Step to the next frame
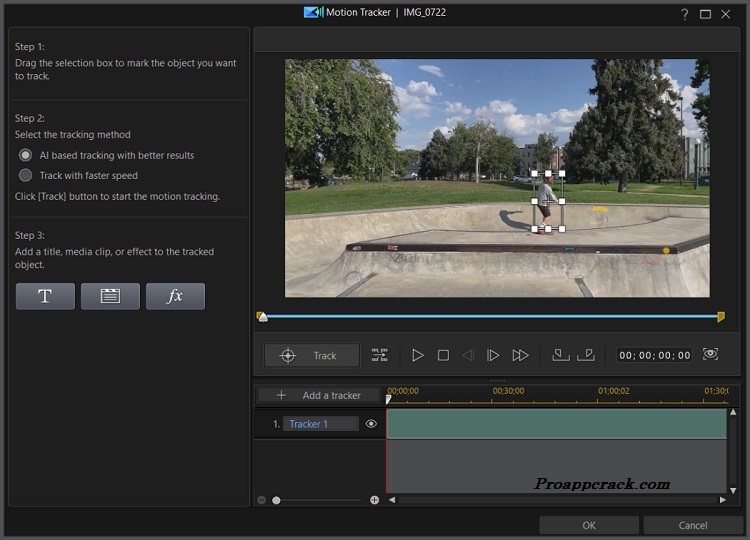This screenshot has width=750, height=540. click(x=493, y=355)
